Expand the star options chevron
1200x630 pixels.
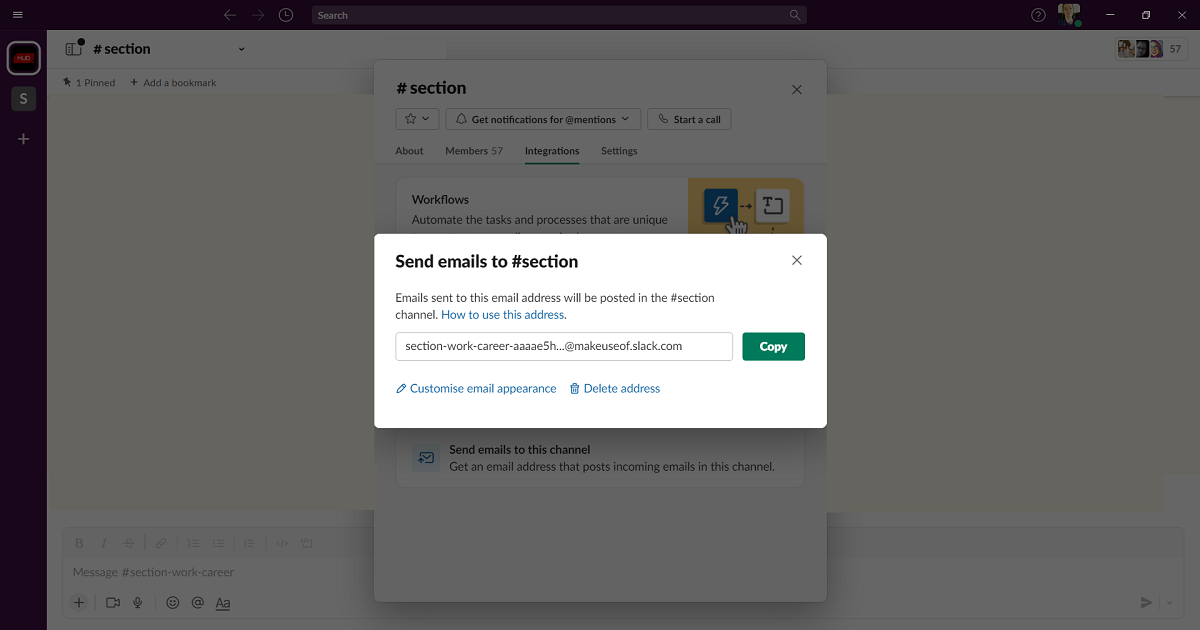click(x=426, y=118)
